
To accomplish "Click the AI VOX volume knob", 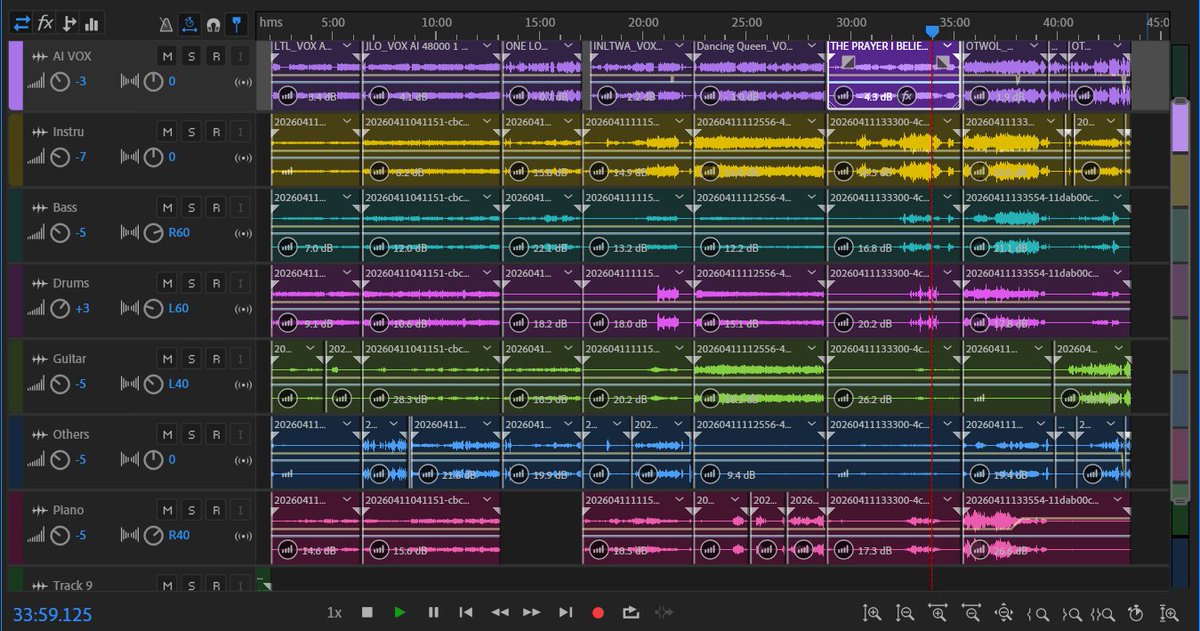I will click(x=60, y=81).
